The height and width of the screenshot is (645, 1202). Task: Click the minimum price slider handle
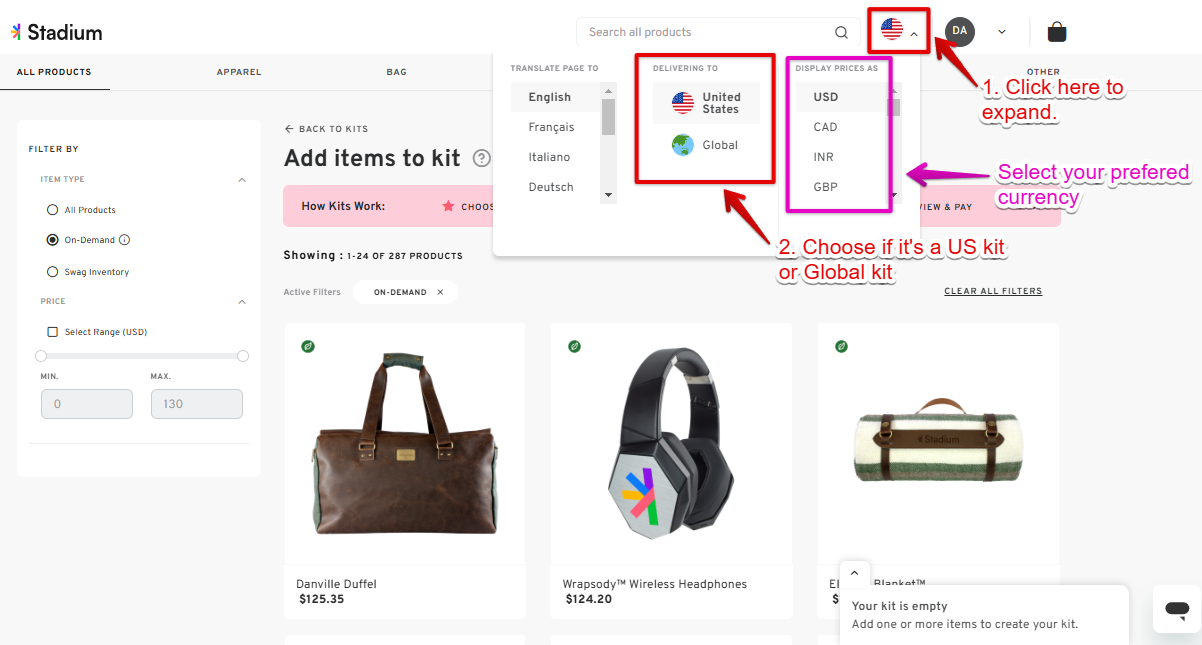click(41, 356)
